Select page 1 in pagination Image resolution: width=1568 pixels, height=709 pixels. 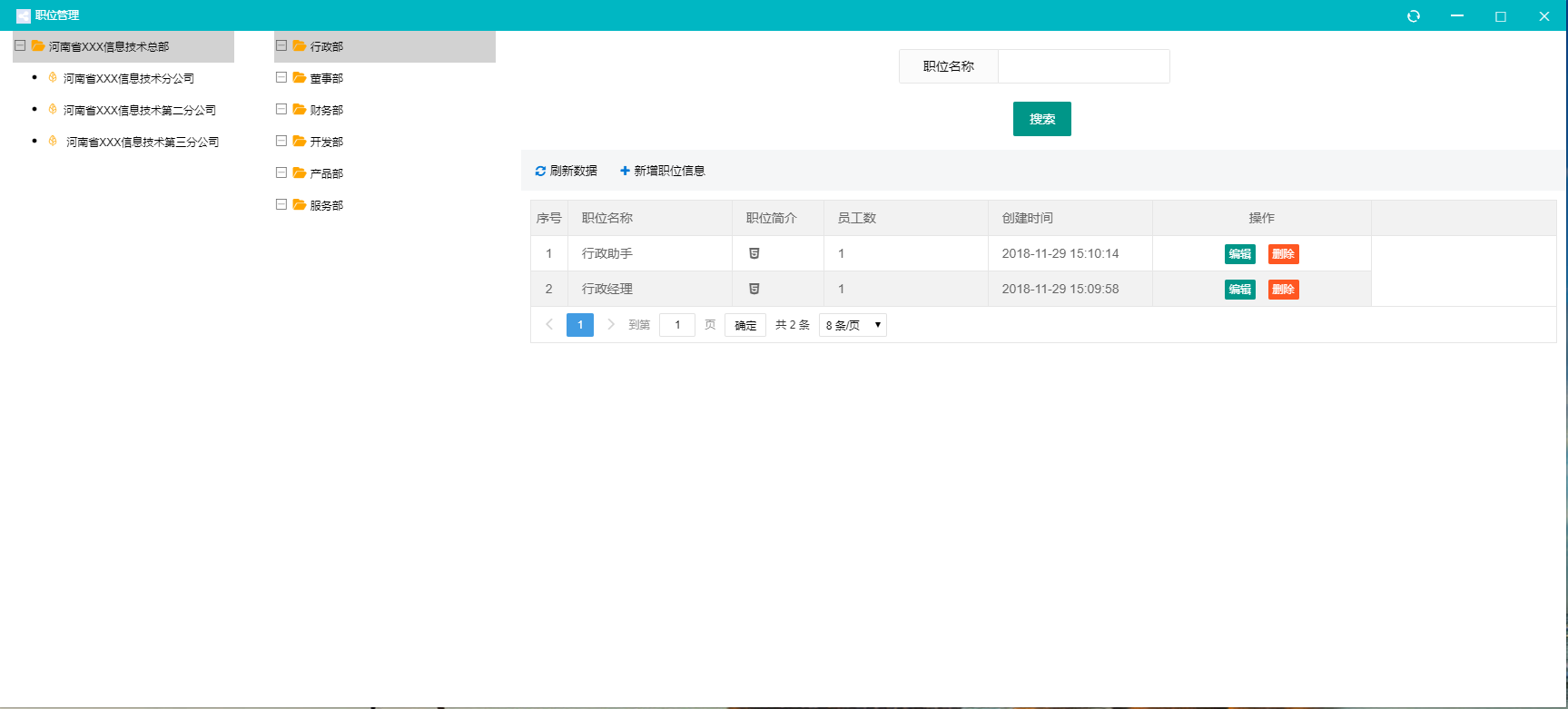click(x=580, y=325)
